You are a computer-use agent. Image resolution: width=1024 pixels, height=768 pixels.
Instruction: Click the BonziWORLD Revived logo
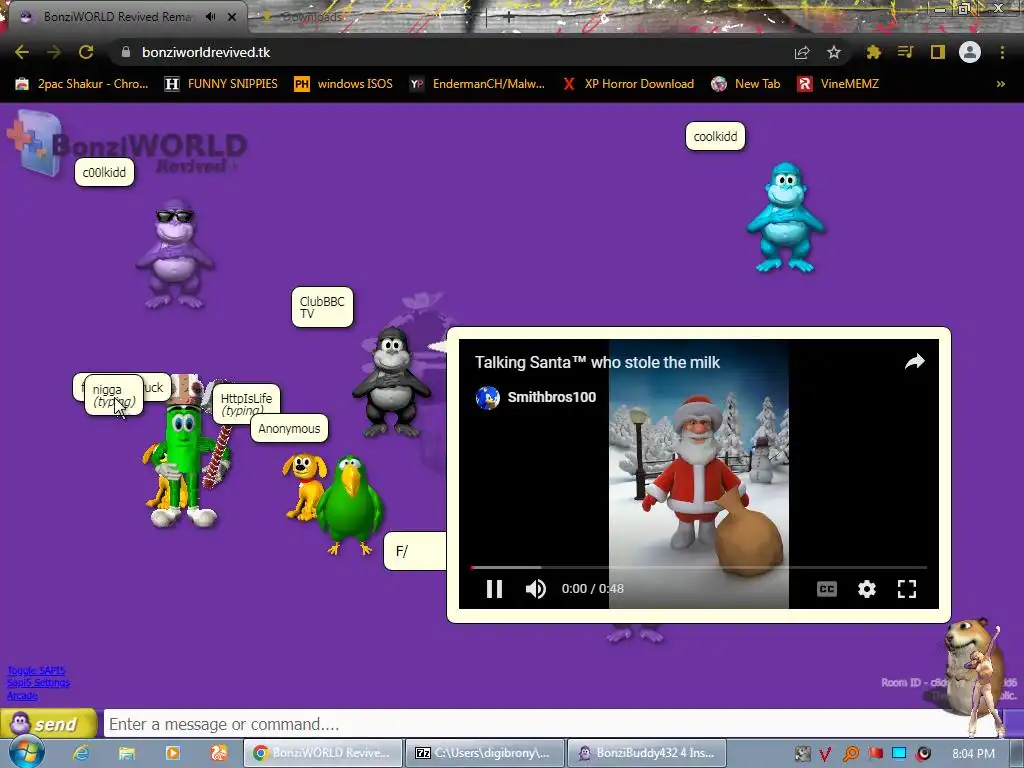click(127, 145)
